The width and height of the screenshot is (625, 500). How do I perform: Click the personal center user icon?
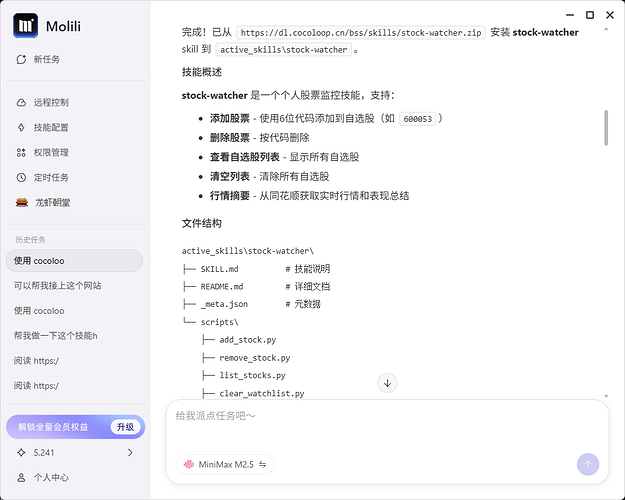21,477
